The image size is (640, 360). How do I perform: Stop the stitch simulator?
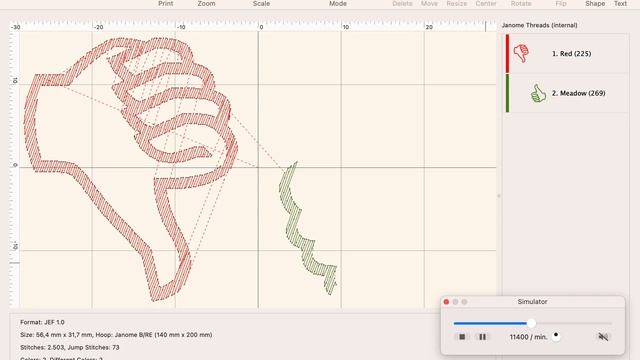(462, 337)
